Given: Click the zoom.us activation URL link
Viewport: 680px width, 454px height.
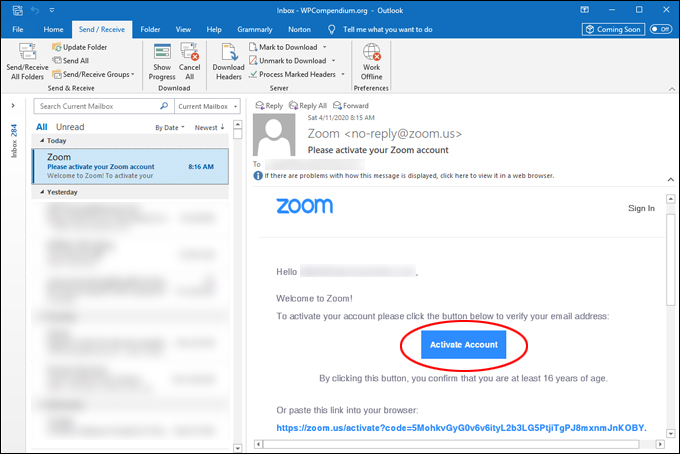Looking at the screenshot, I should (461, 428).
